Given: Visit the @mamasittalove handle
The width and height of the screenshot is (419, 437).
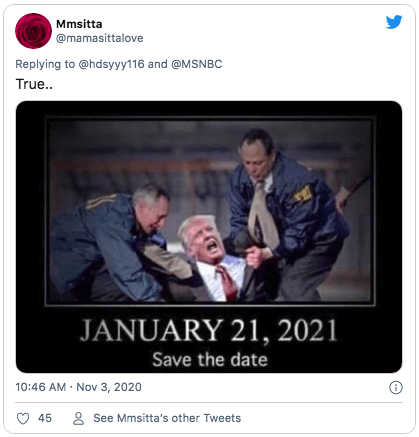Looking at the screenshot, I should pyautogui.click(x=100, y=38).
